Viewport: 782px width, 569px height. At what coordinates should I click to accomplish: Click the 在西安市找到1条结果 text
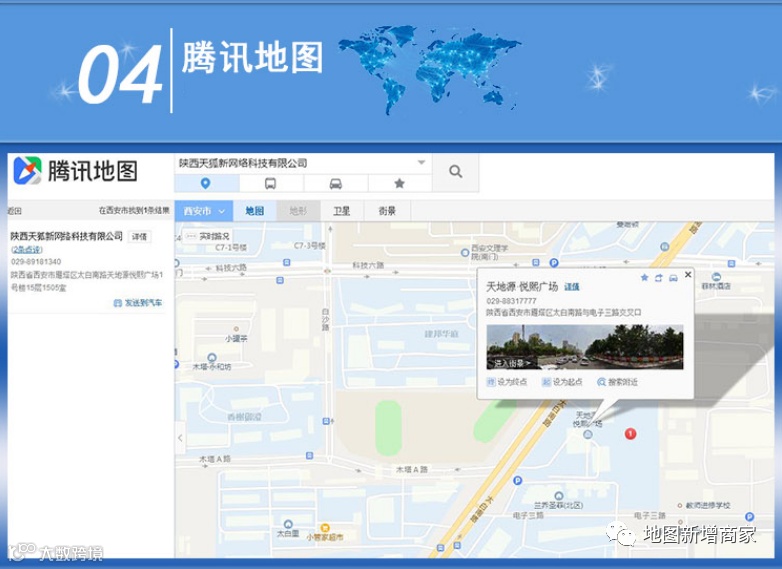pyautogui.click(x=134, y=210)
